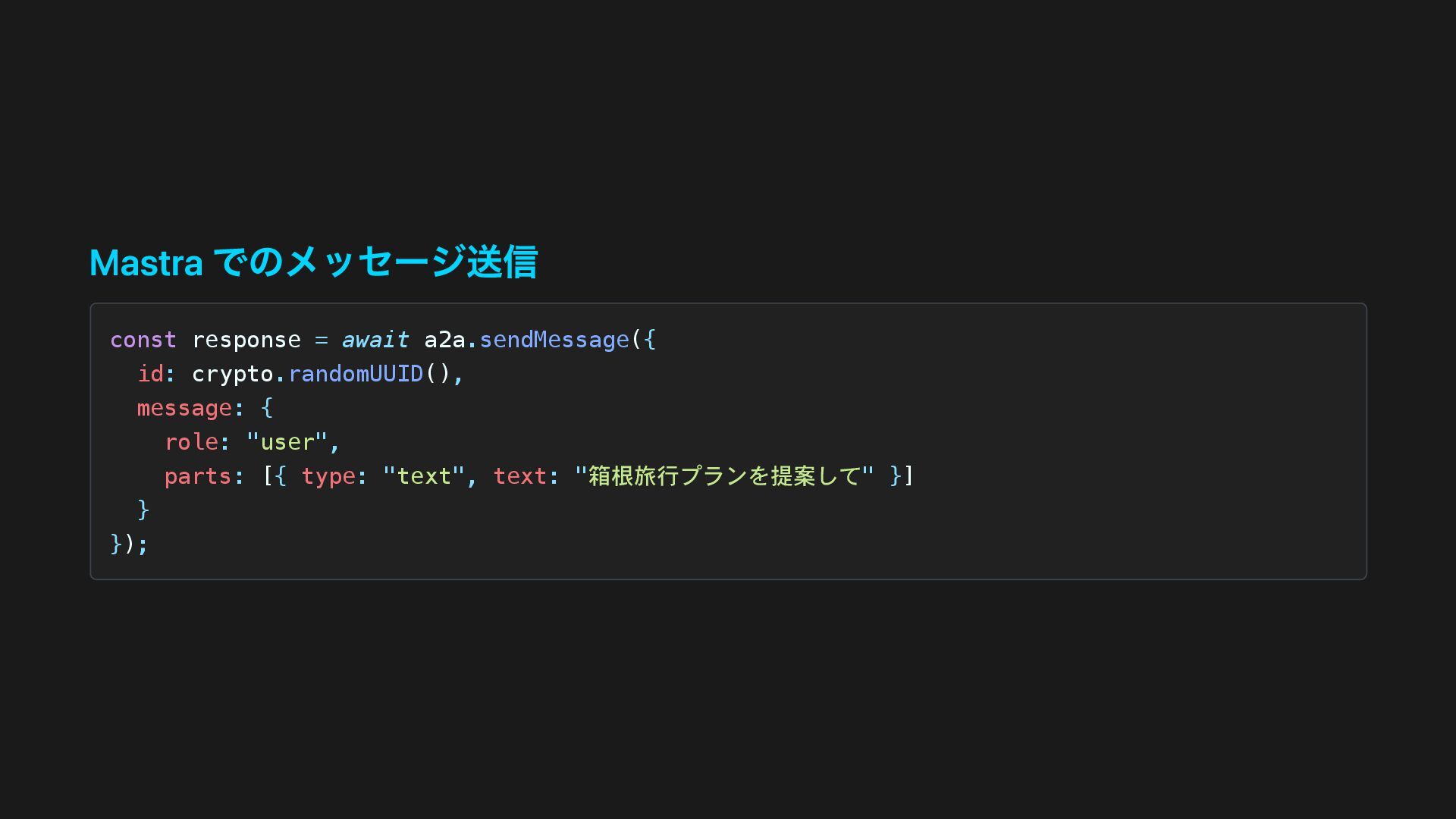The width and height of the screenshot is (1456, 819).
Task: Click the randomUUID method call
Action: [x=355, y=374]
